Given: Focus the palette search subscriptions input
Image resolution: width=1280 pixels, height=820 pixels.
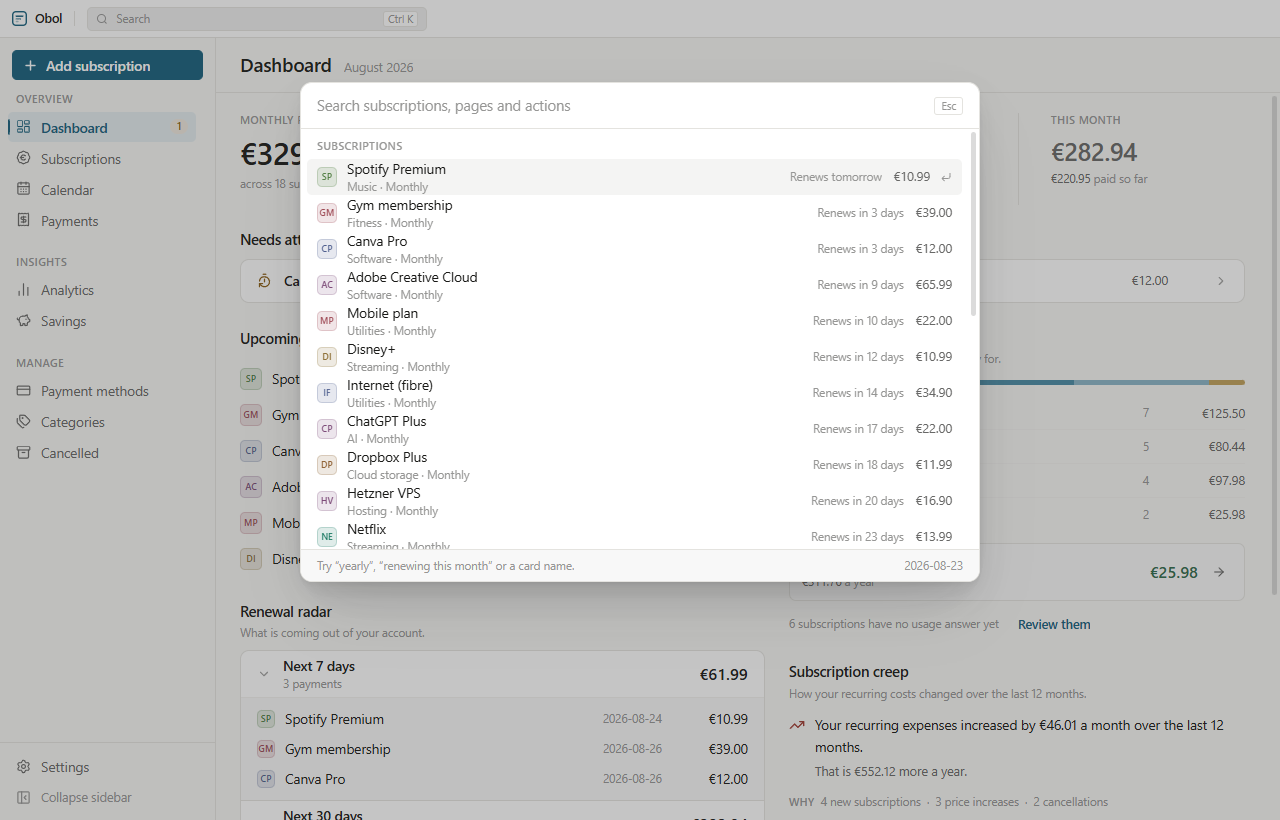Looking at the screenshot, I should (x=620, y=106).
